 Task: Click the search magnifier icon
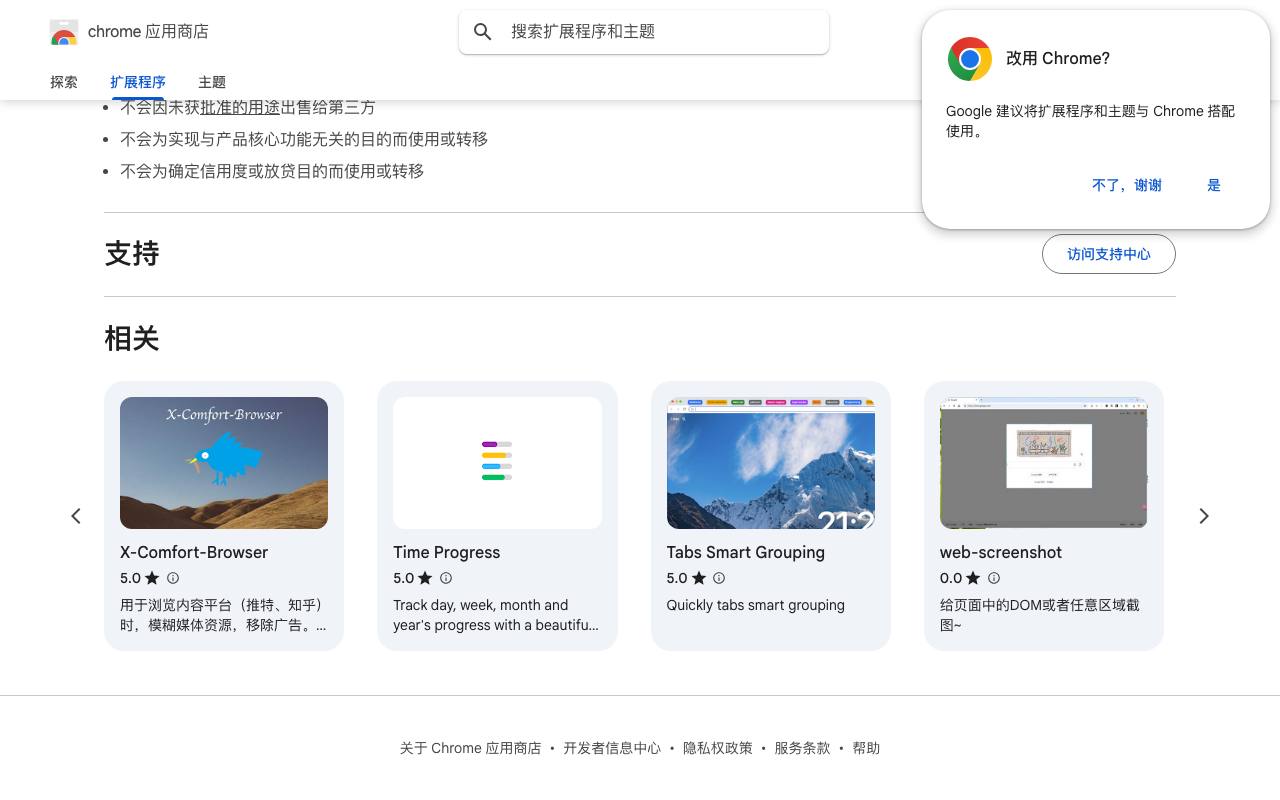pos(483,32)
